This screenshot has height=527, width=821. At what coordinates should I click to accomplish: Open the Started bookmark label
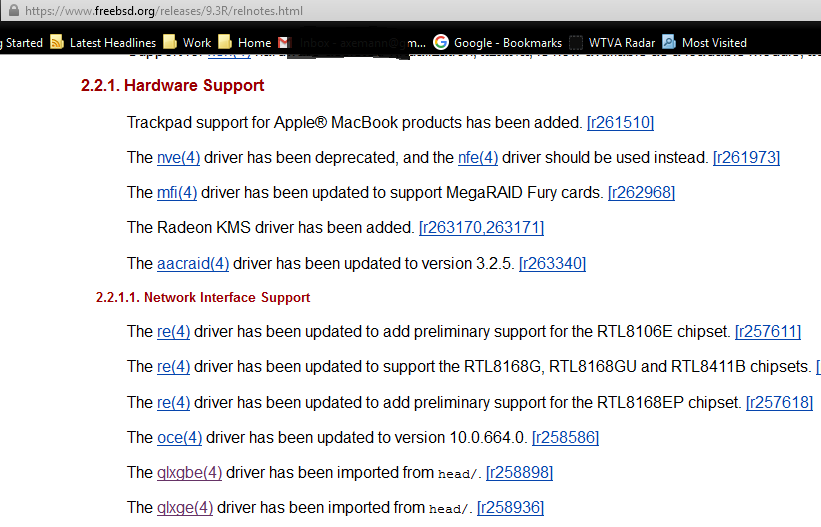(x=24, y=42)
